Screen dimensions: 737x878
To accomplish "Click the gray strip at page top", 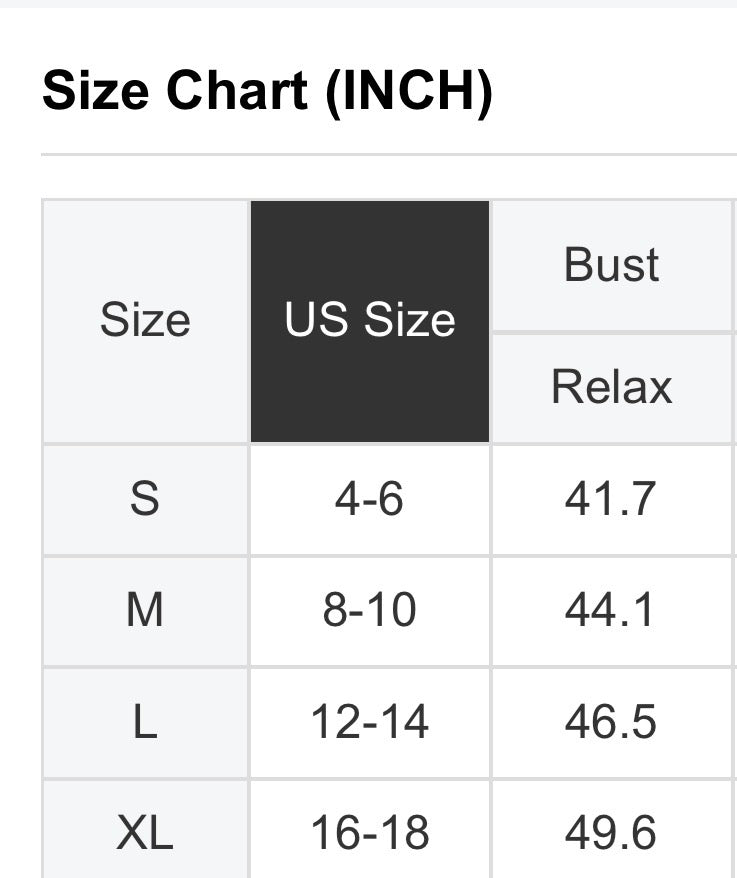I will [368, 4].
